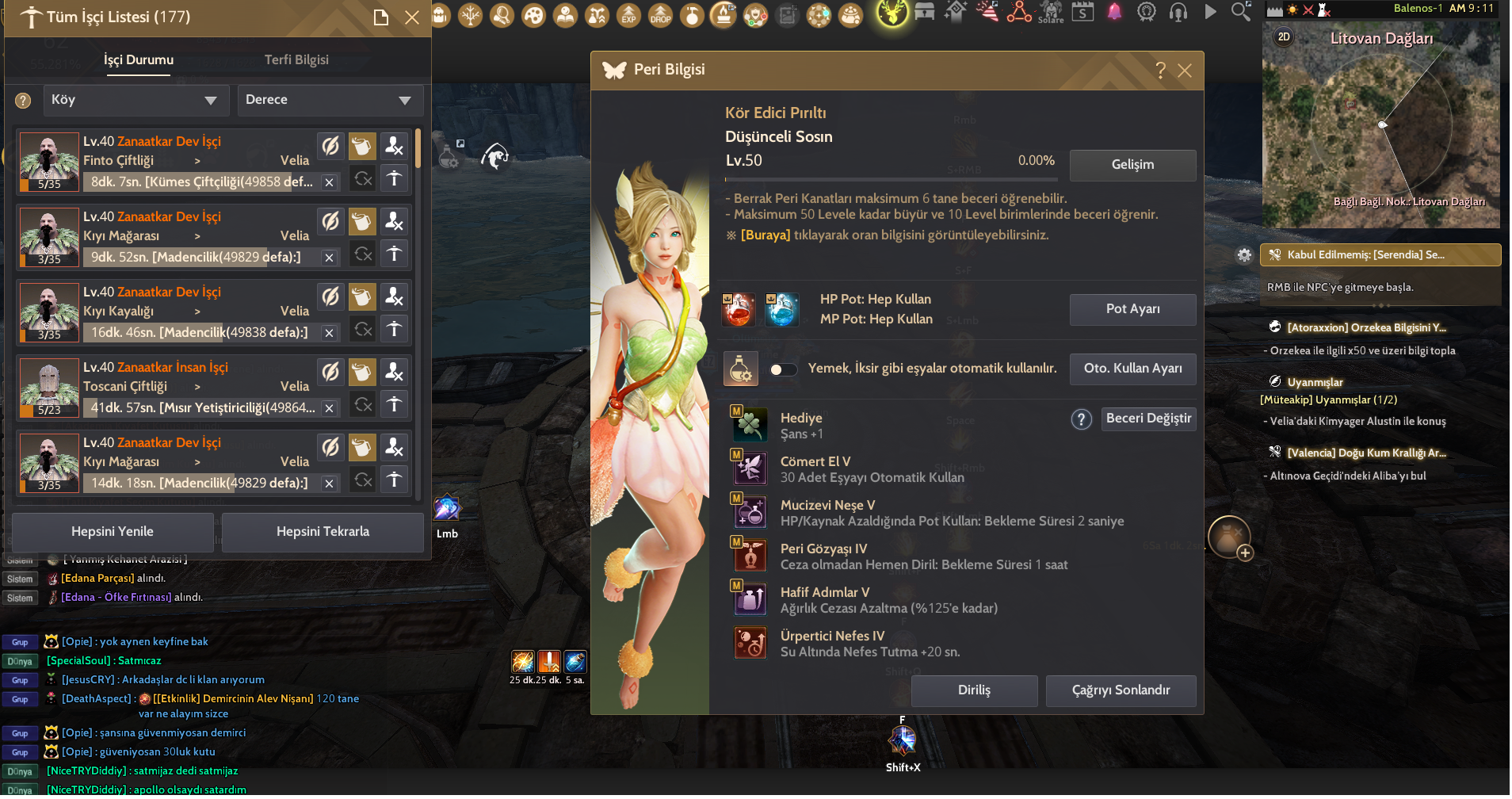The image size is (1512, 799).
Task: Open the EXP buff icon in top bar
Action: (628, 15)
